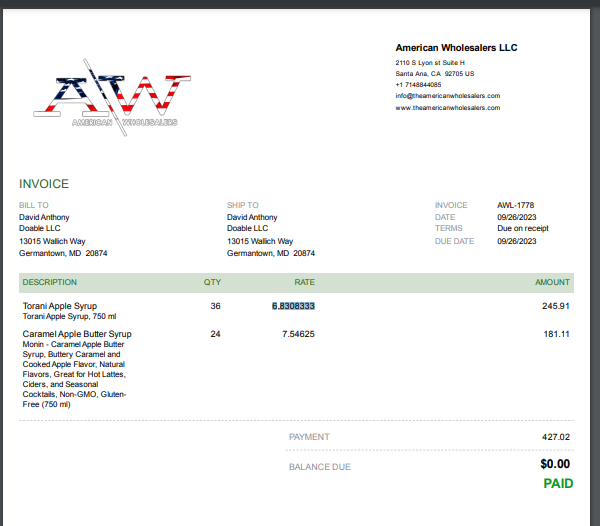Click the amount 245.91
Image resolution: width=600 pixels, height=526 pixels.
click(556, 306)
